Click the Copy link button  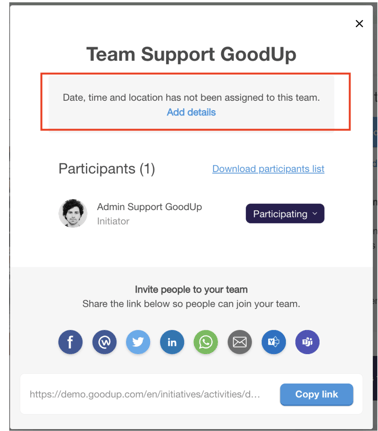[x=317, y=394]
